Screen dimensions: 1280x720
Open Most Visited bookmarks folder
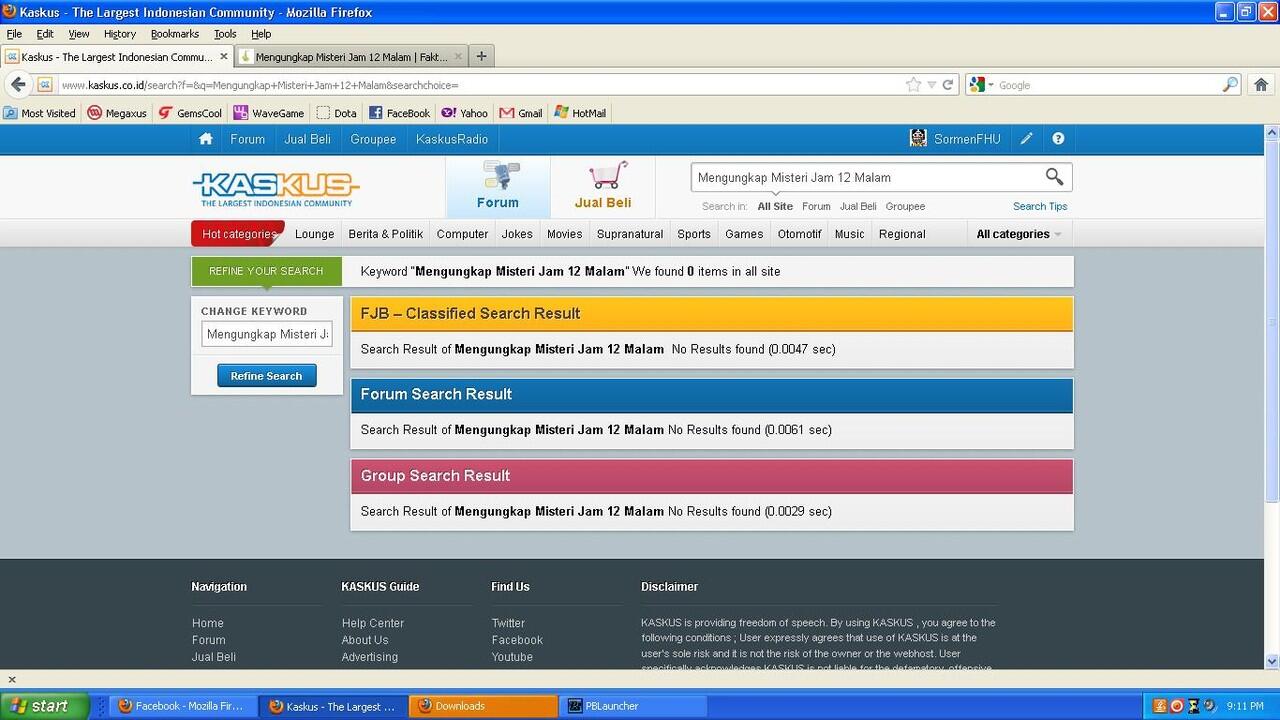click(39, 113)
